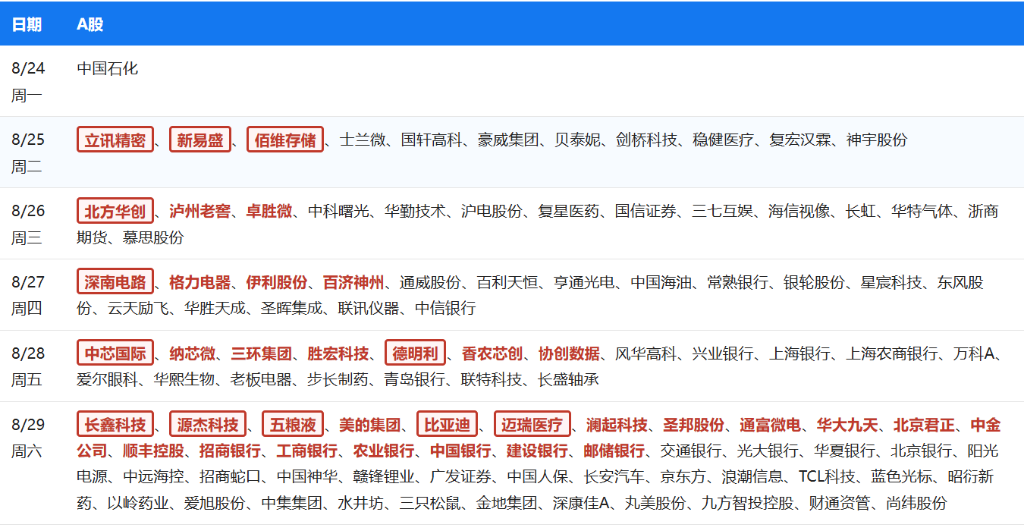Open the boxed 比亚迪 tag
Image resolution: width=1024 pixels, height=529 pixels.
447,425
